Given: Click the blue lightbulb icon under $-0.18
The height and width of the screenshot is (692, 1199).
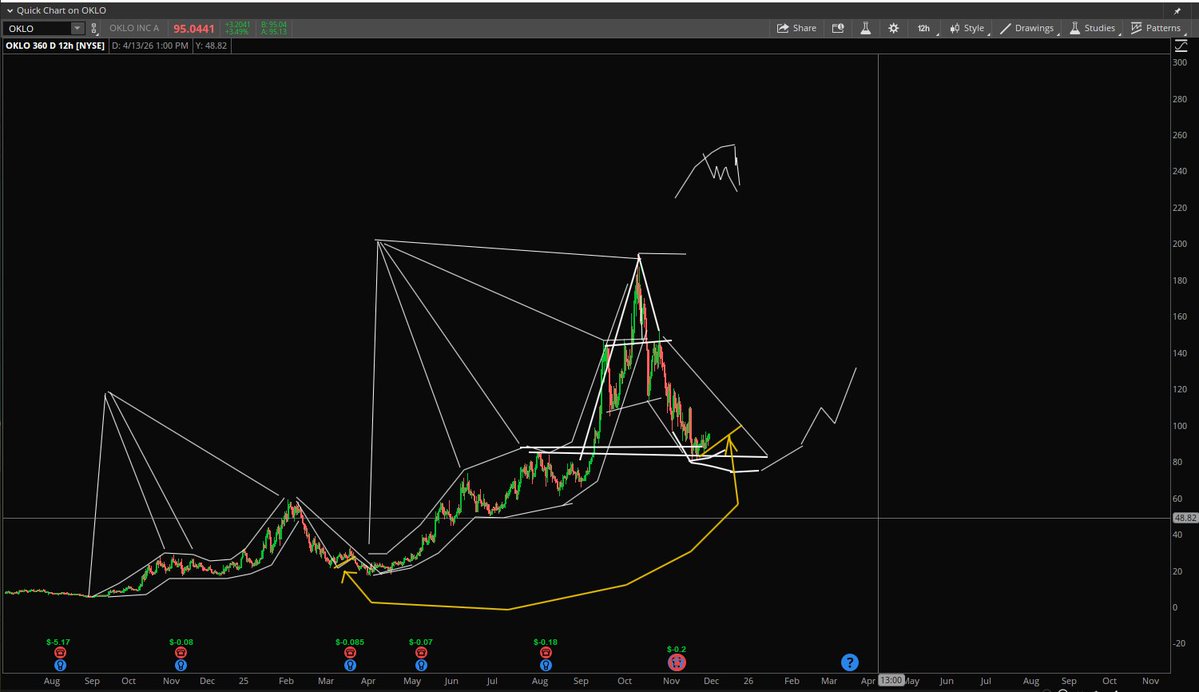Looking at the screenshot, I should pos(545,665).
